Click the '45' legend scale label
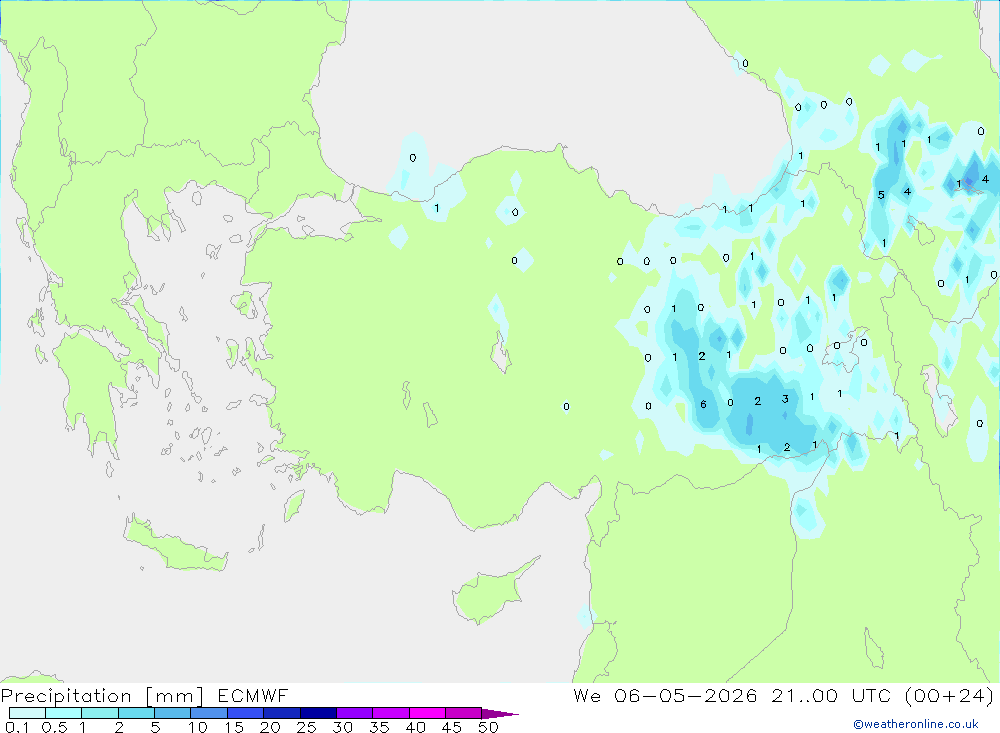The image size is (1000, 733). pos(452,727)
